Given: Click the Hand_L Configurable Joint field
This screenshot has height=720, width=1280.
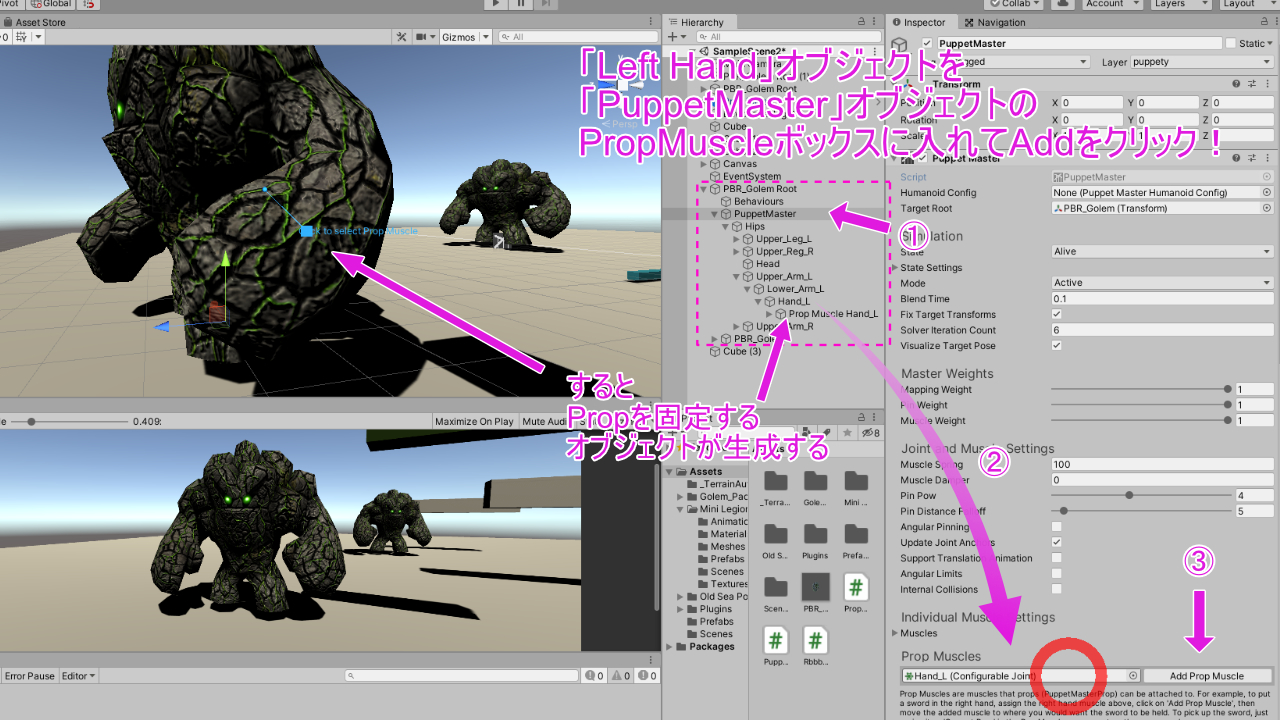Looking at the screenshot, I should 1020,676.
